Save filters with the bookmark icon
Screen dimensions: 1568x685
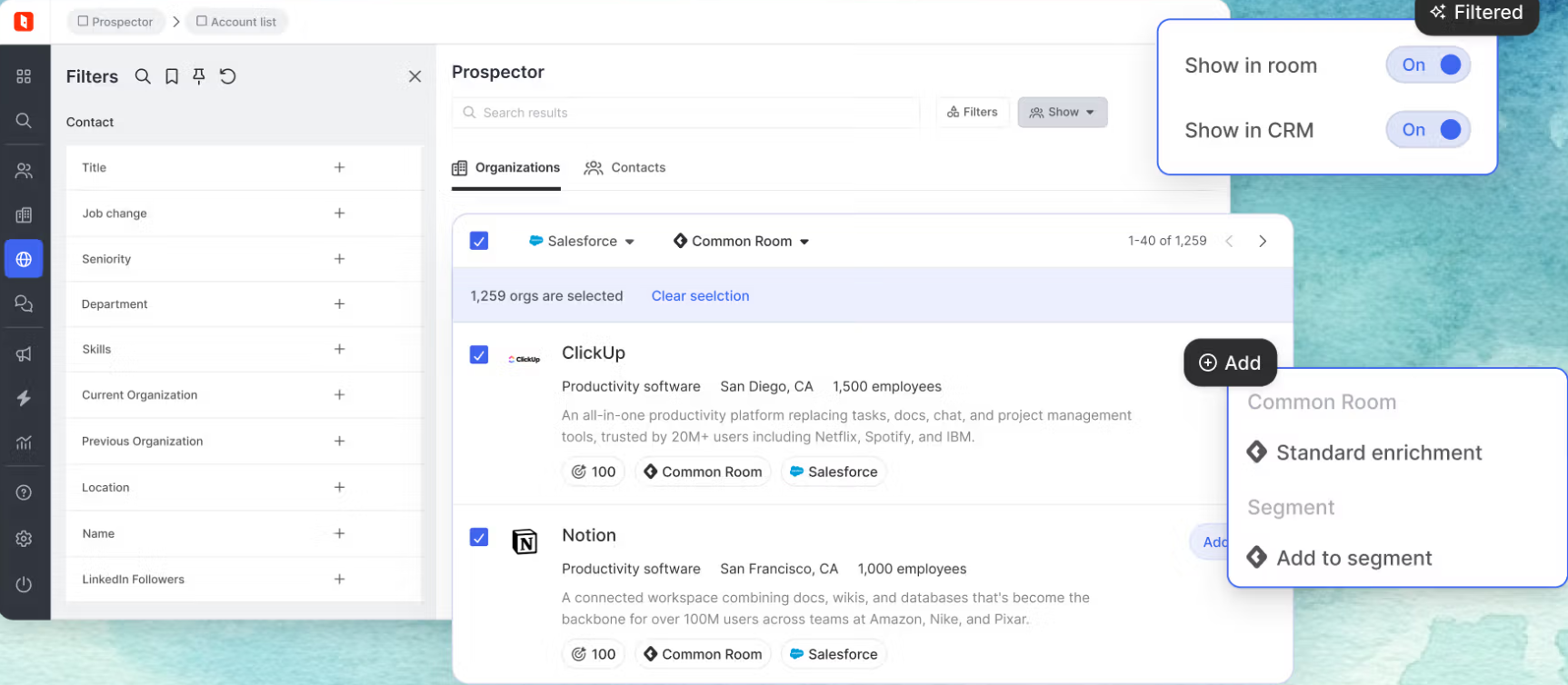(x=172, y=76)
